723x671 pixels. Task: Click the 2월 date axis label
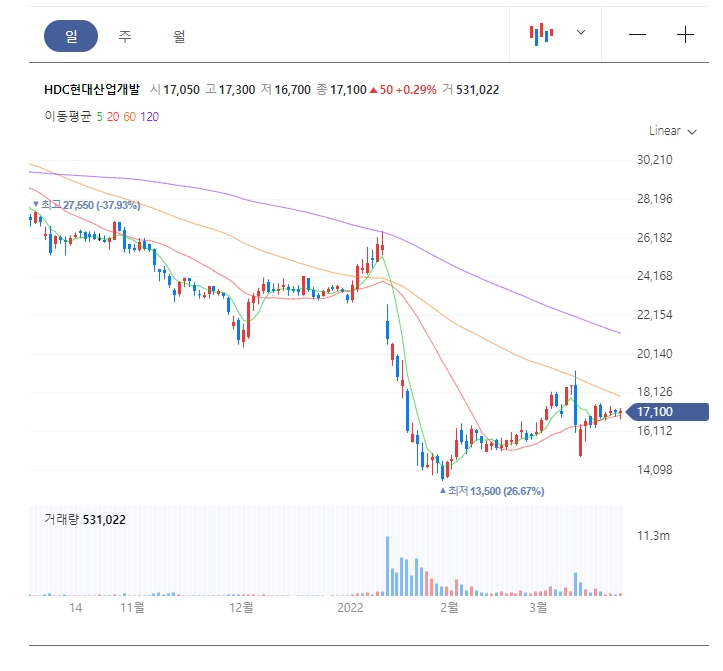[x=449, y=607]
